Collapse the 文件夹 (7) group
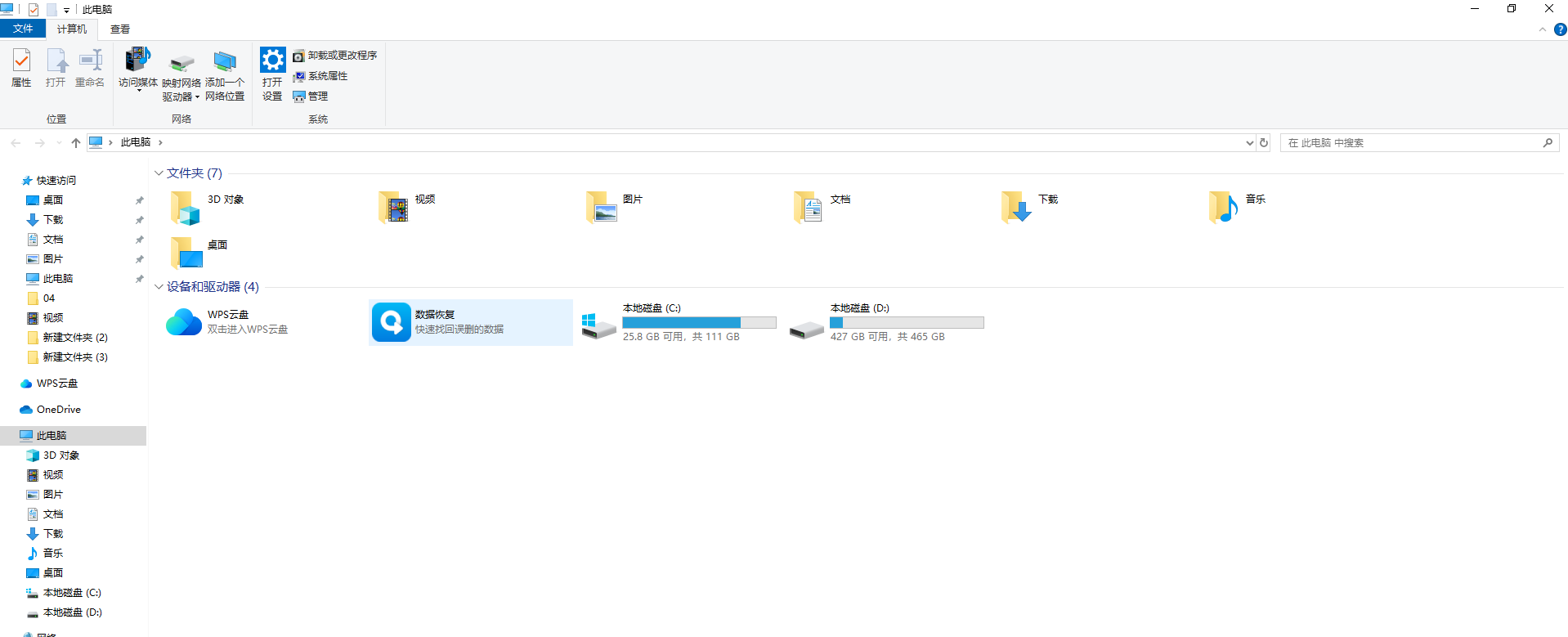1568x637 pixels. [x=159, y=173]
